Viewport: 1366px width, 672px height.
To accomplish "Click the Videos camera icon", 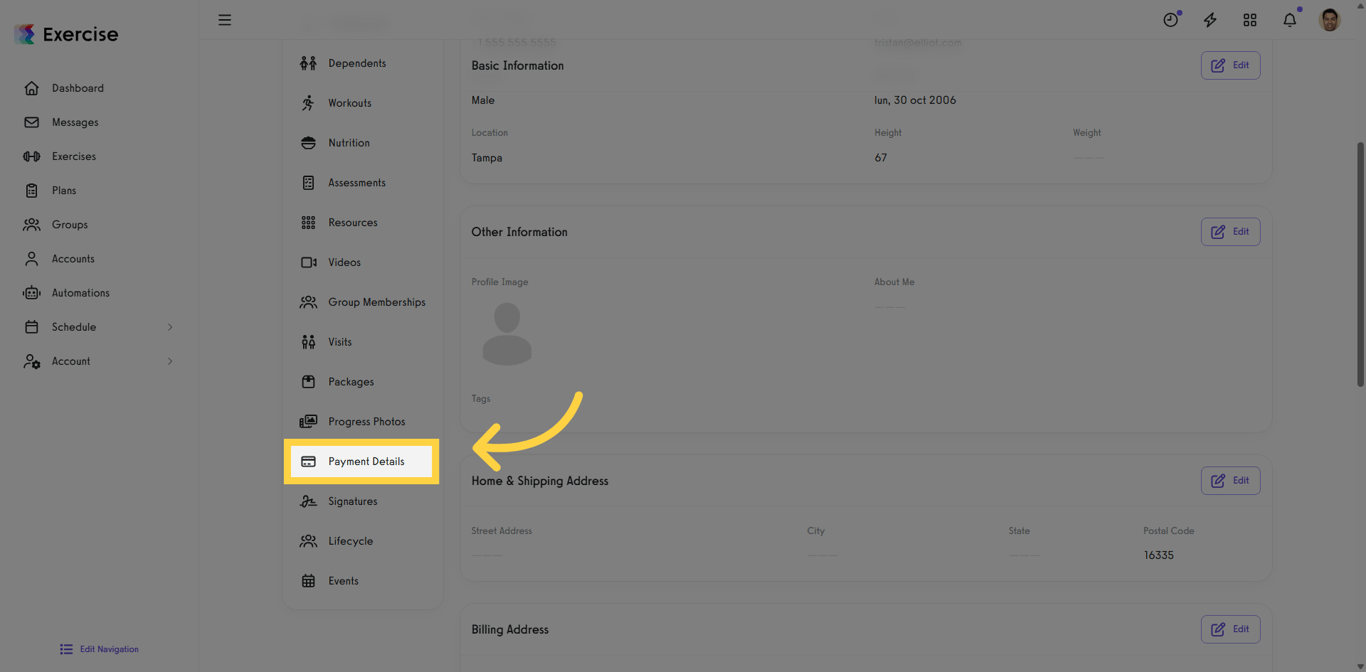I will click(x=310, y=262).
